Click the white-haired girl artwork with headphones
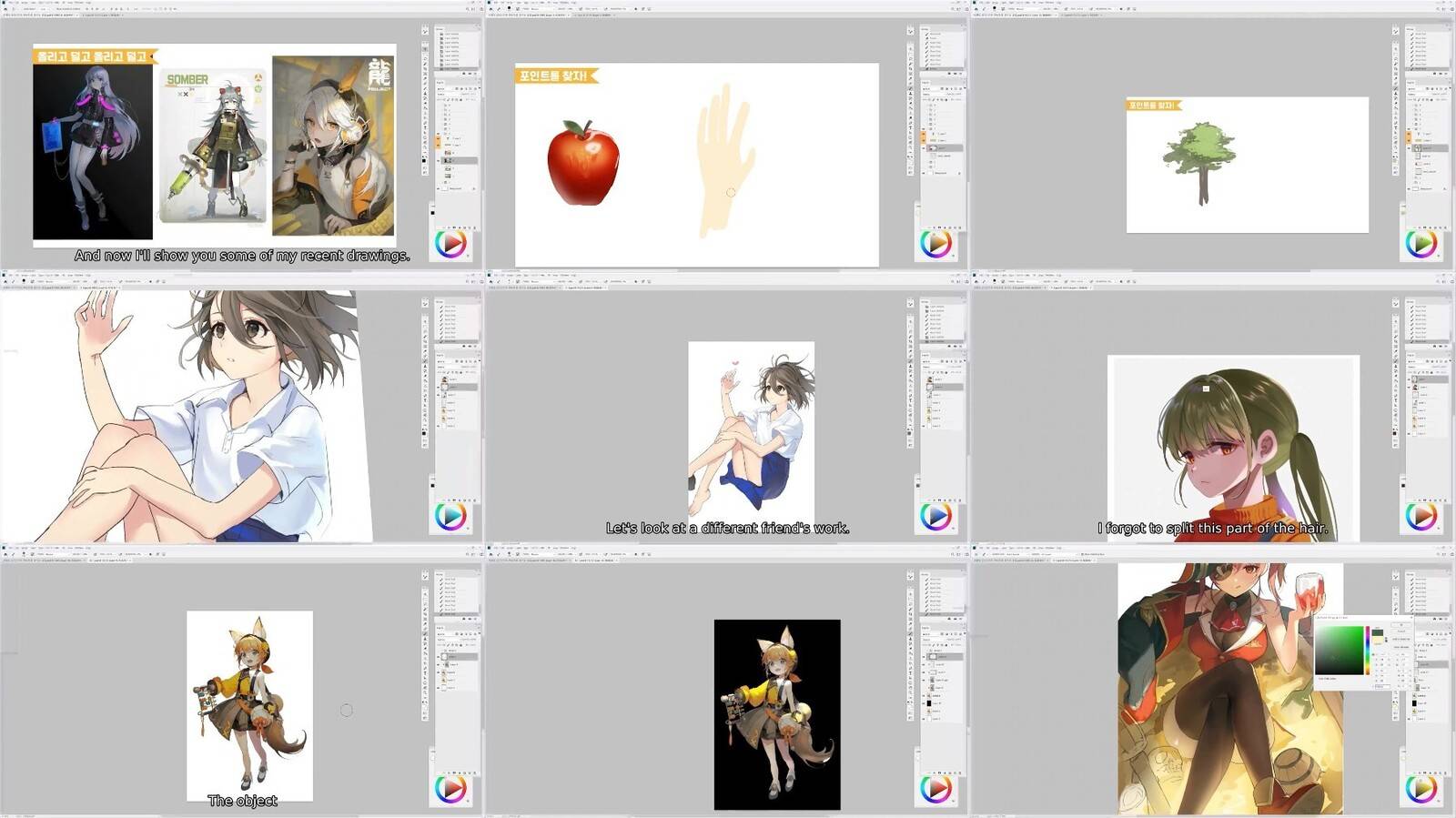 [333, 146]
